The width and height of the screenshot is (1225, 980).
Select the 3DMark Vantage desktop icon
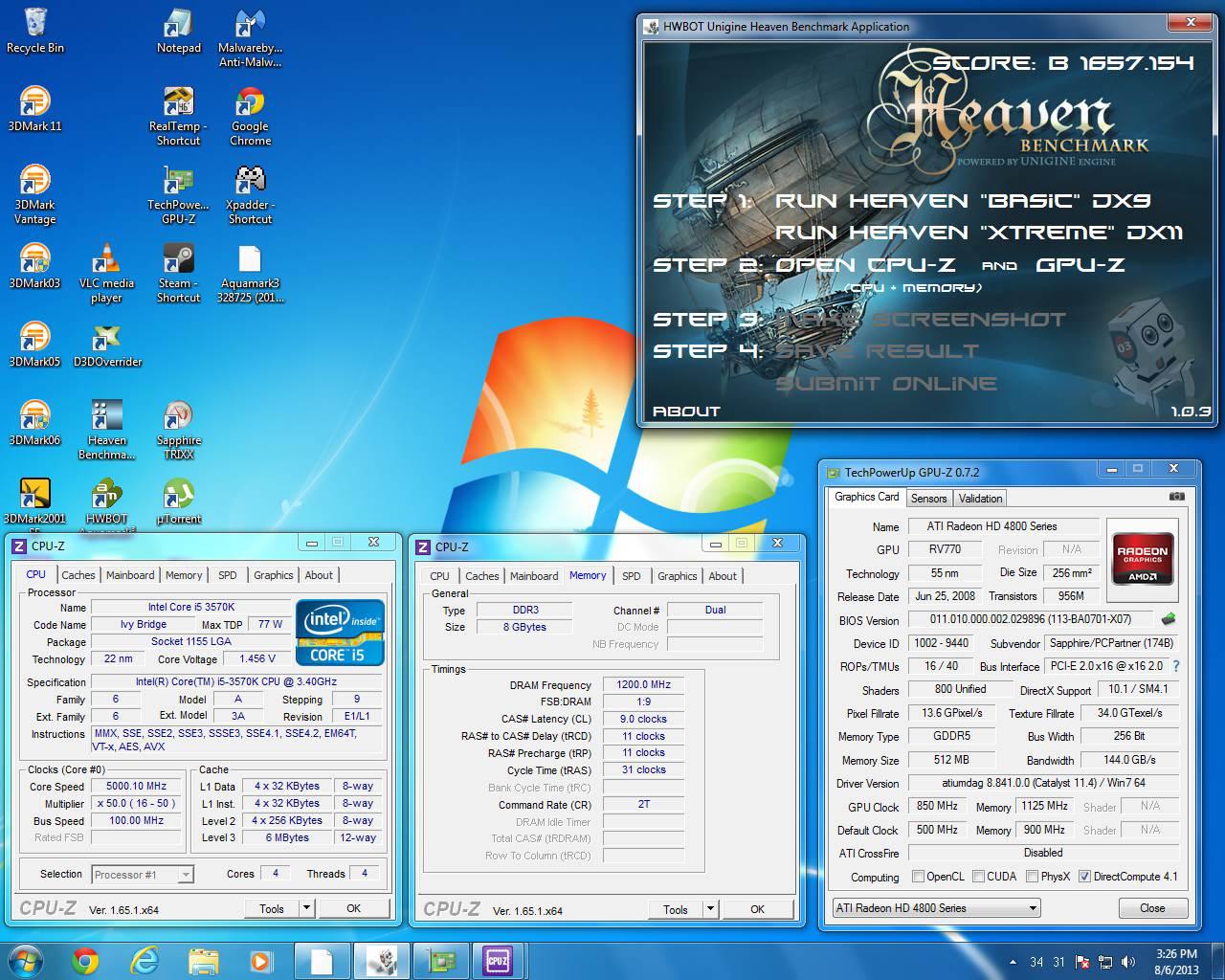(x=35, y=195)
